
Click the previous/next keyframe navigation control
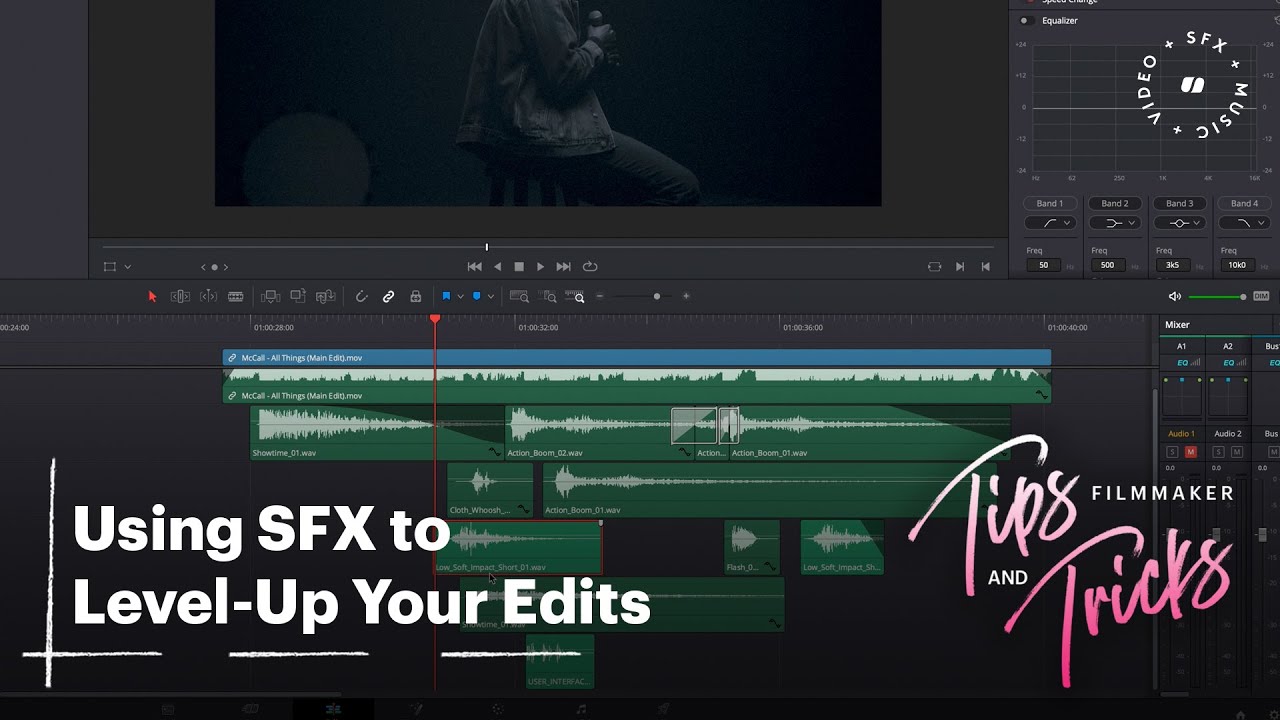(x=215, y=267)
